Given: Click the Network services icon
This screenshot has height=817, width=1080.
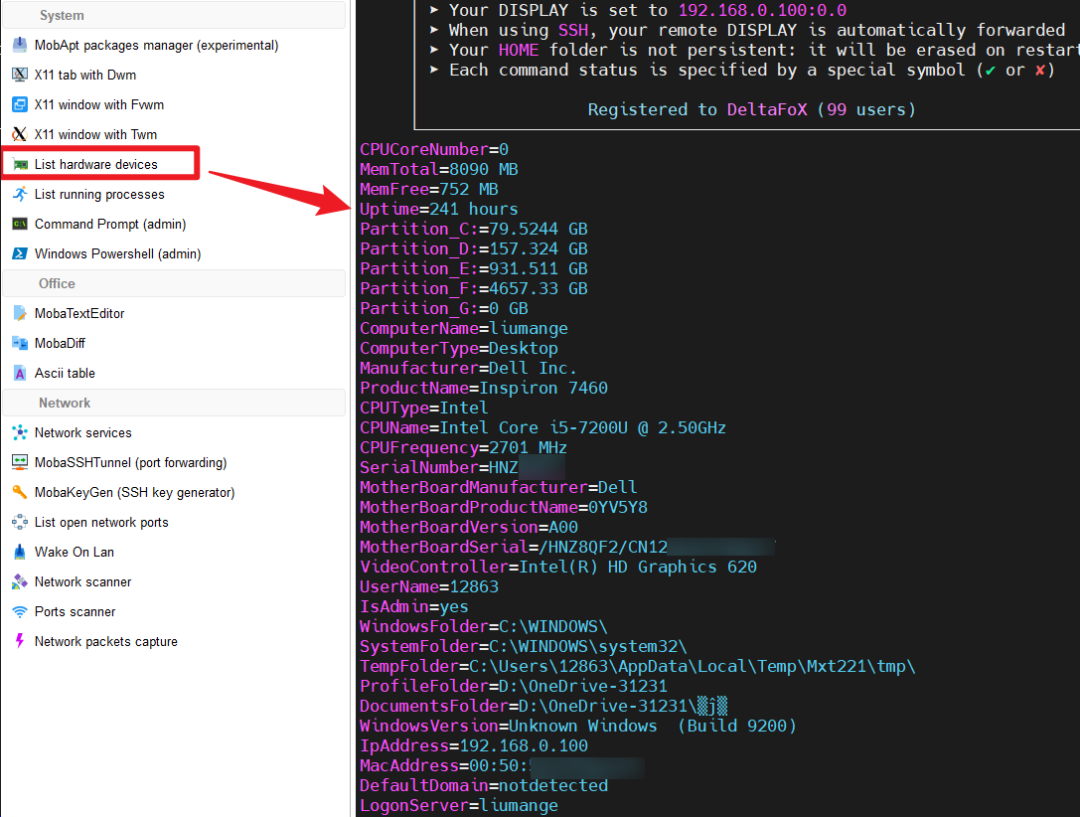Looking at the screenshot, I should [x=20, y=433].
